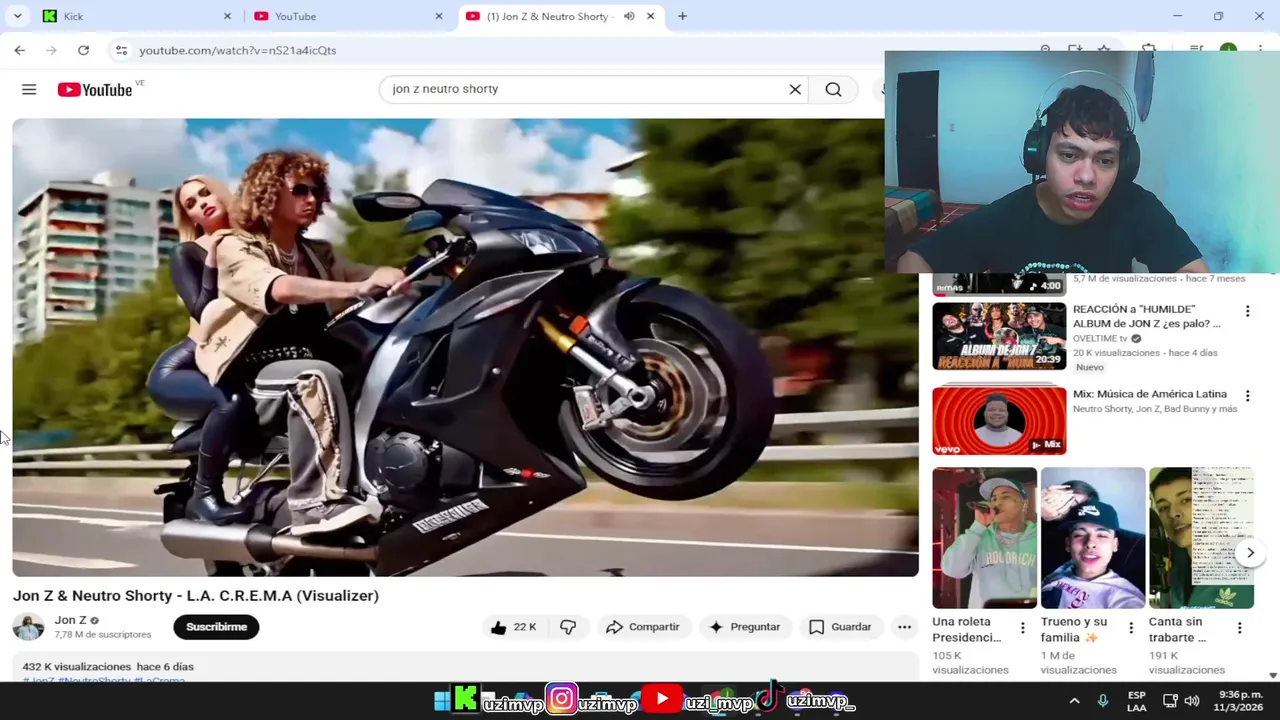Show next Shorts with the right arrow

pyautogui.click(x=1250, y=553)
